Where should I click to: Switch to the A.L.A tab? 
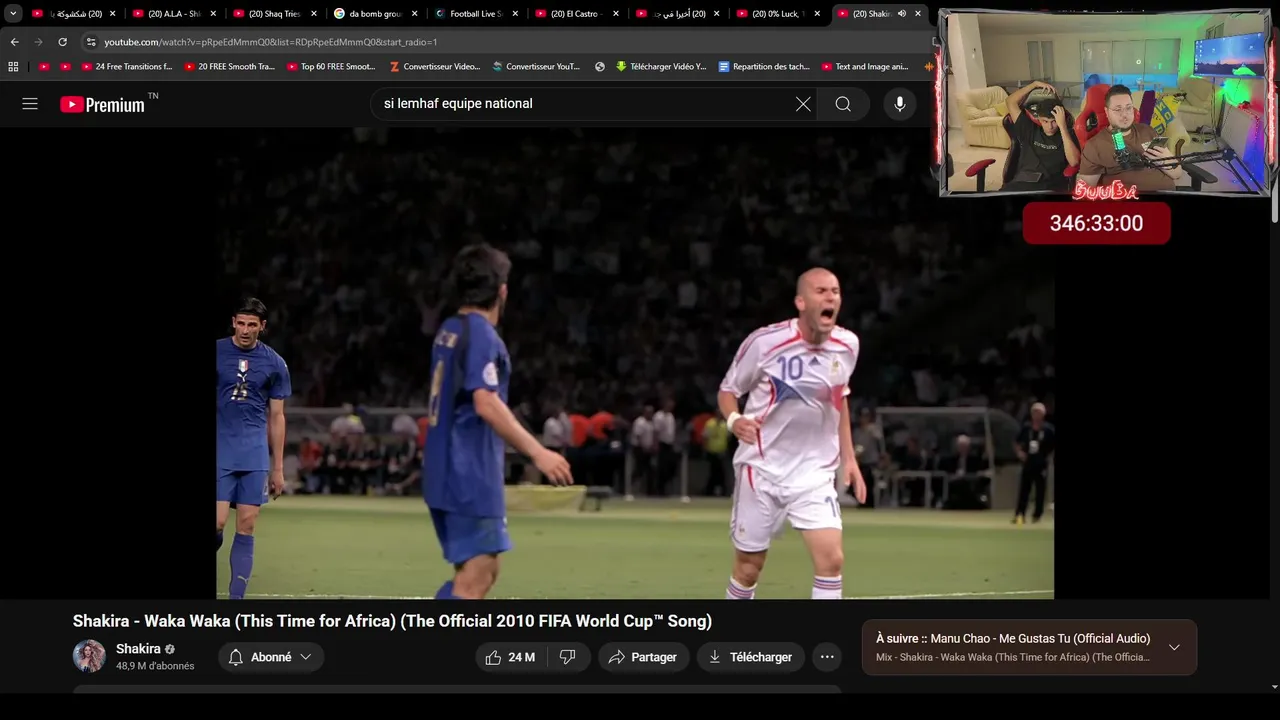(x=172, y=14)
